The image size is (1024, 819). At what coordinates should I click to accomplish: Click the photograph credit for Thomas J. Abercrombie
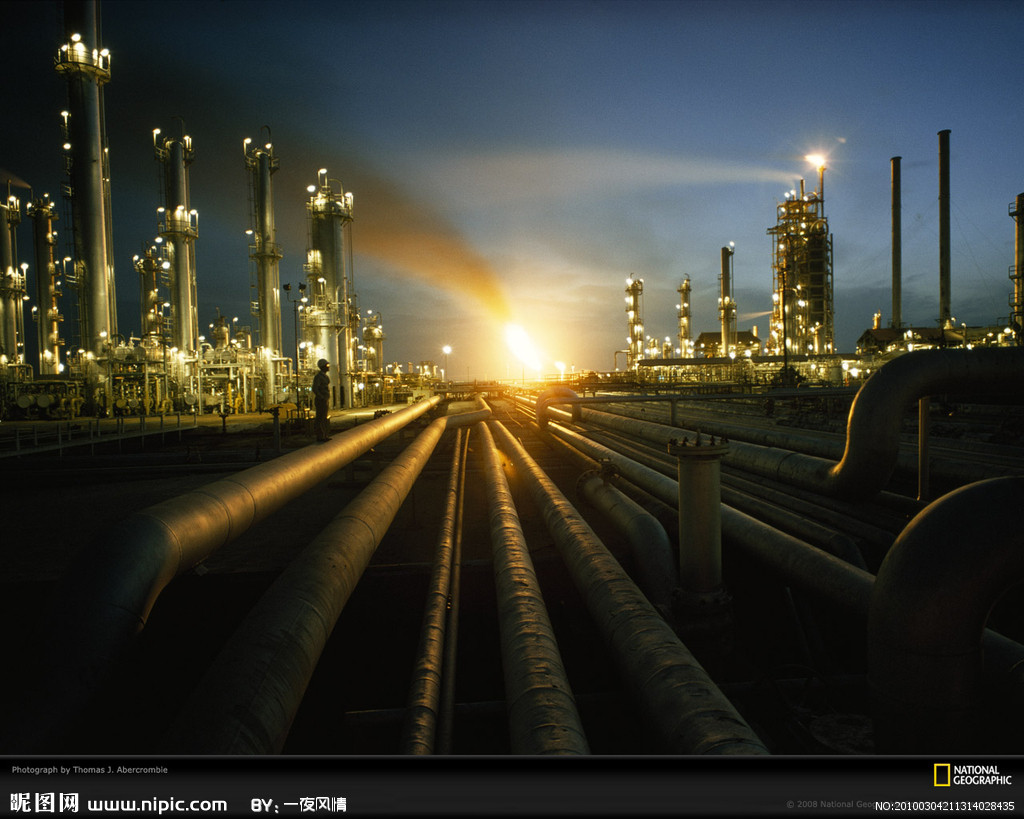coord(90,770)
